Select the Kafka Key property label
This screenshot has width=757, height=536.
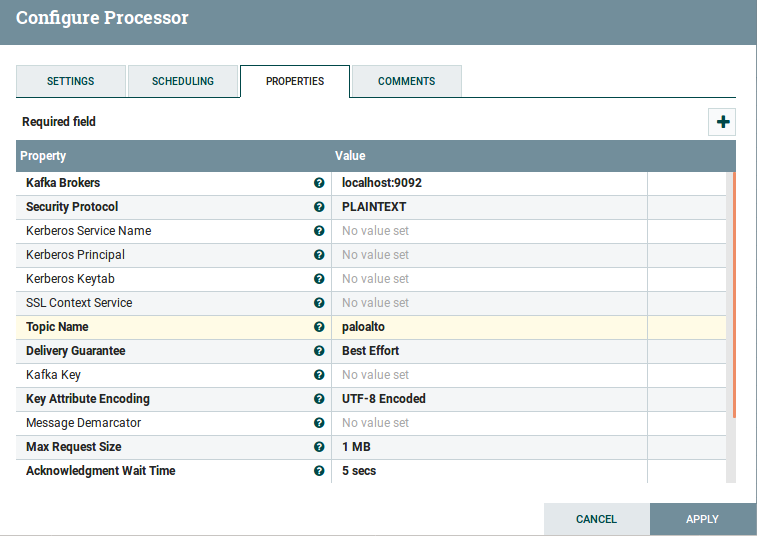click(53, 375)
